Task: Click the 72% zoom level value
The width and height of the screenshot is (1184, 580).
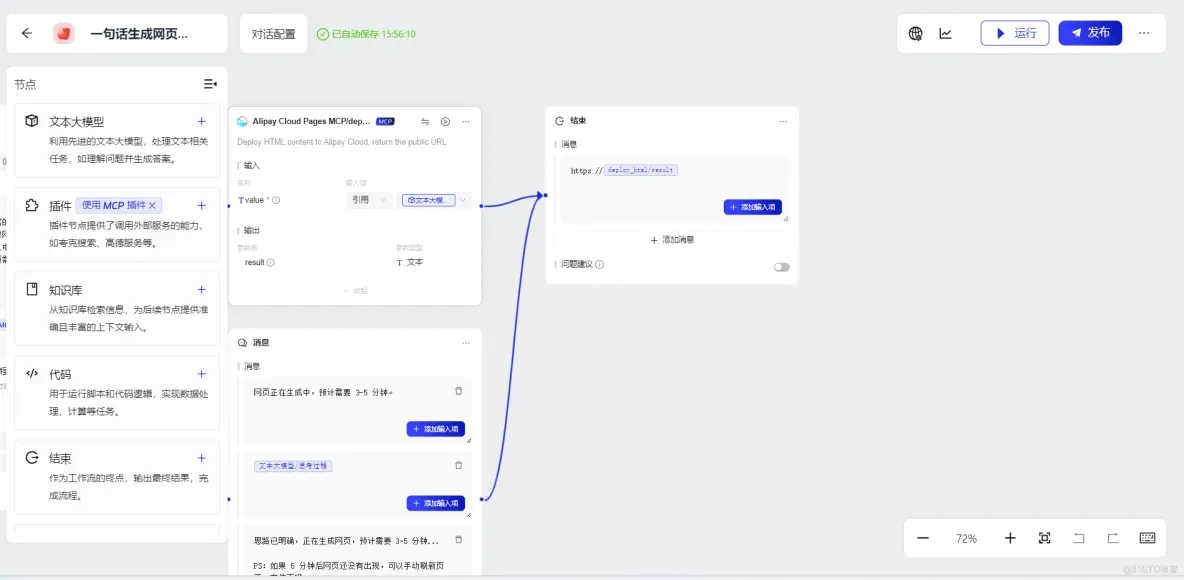Action: [967, 538]
